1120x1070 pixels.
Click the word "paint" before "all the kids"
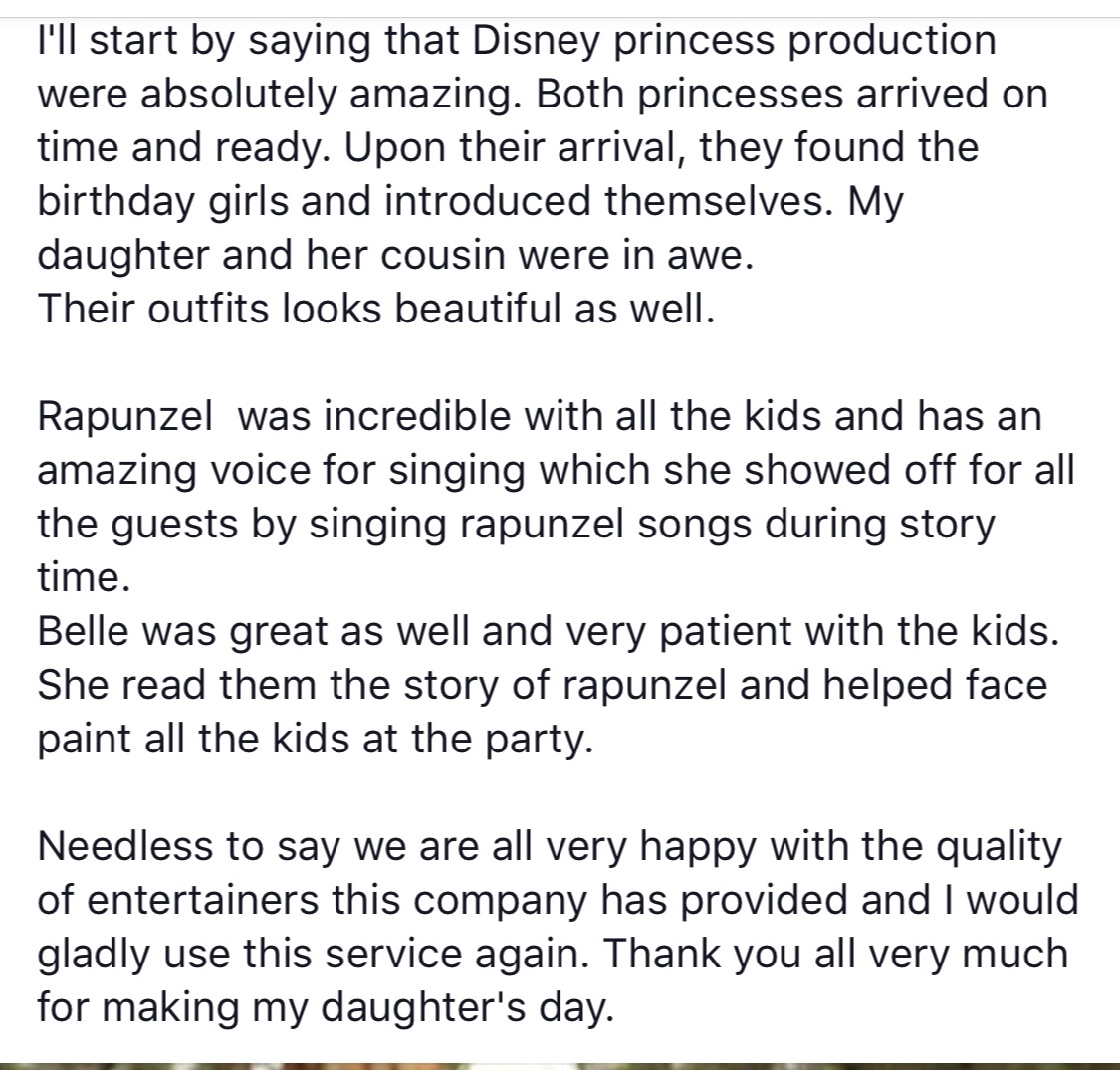(85, 740)
